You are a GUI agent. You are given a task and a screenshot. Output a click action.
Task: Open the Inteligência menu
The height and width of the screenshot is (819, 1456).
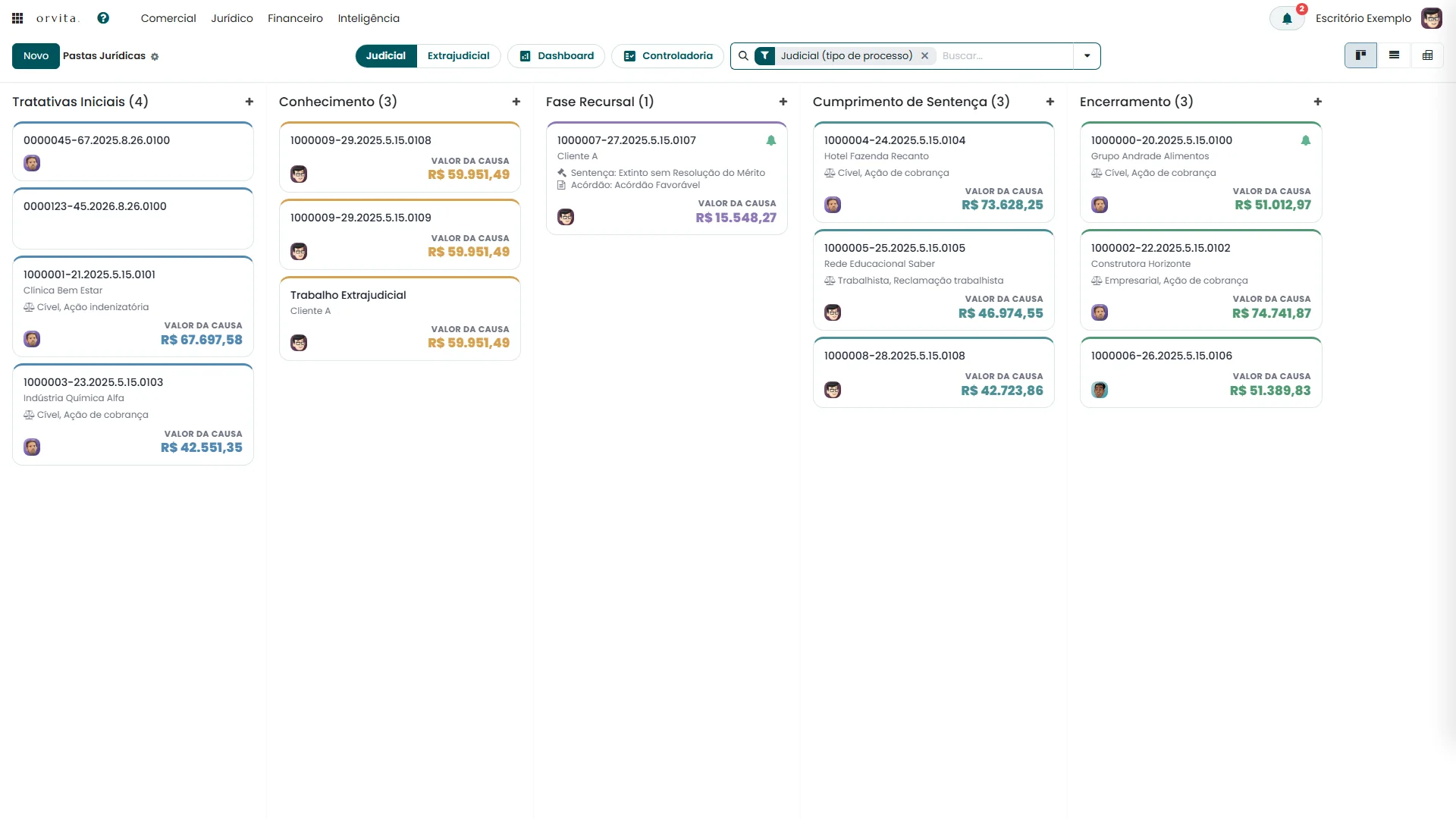click(x=369, y=18)
